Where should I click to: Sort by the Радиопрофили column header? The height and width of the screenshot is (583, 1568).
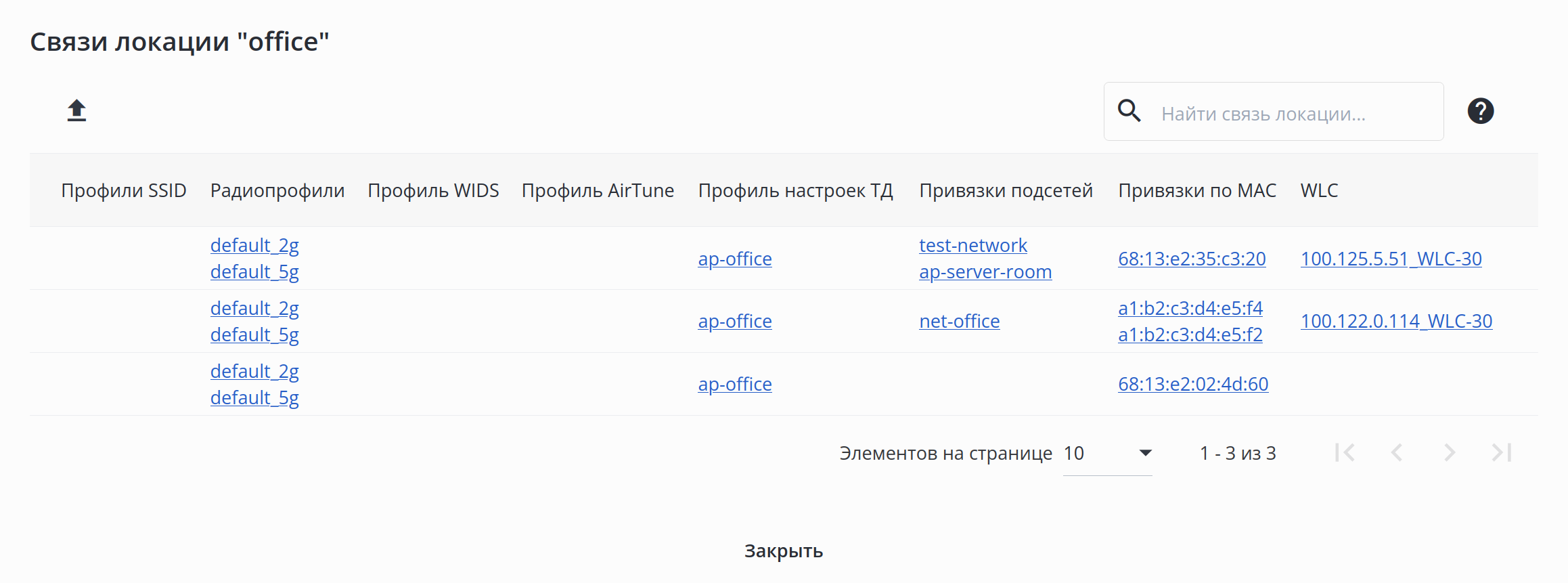277,190
